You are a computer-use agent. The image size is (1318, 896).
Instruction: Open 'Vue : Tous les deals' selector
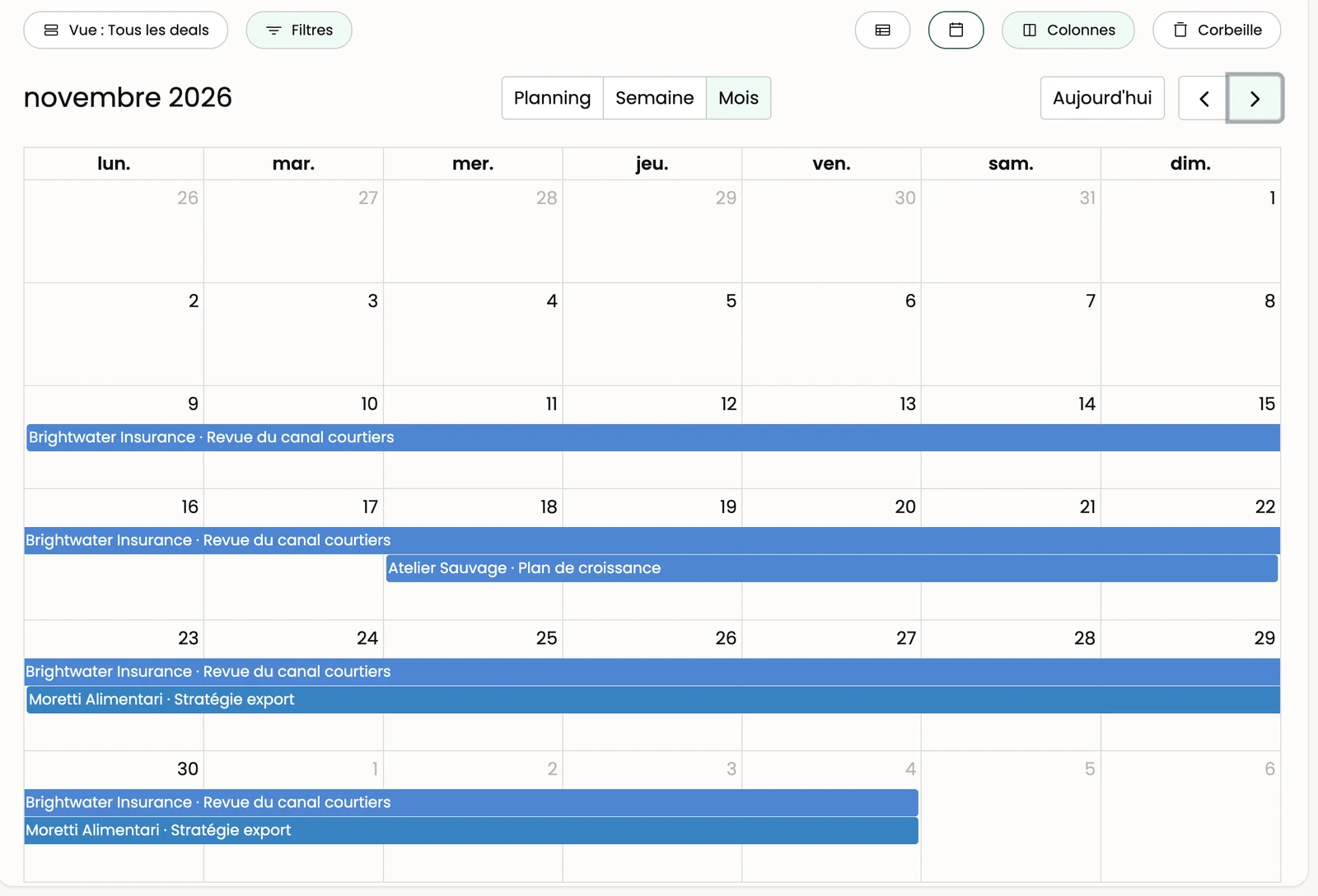(126, 30)
